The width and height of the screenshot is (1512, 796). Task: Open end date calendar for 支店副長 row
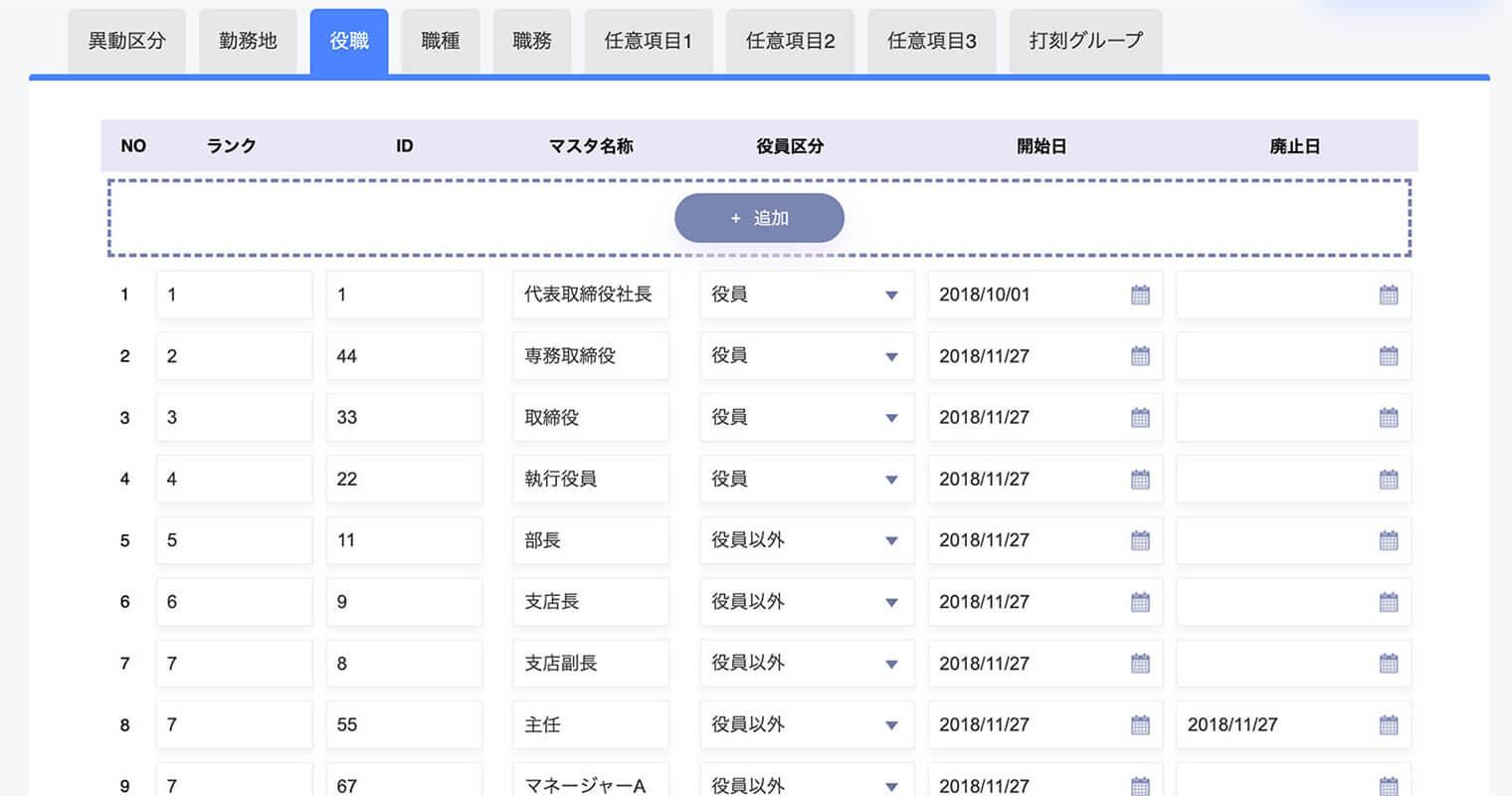point(1389,664)
